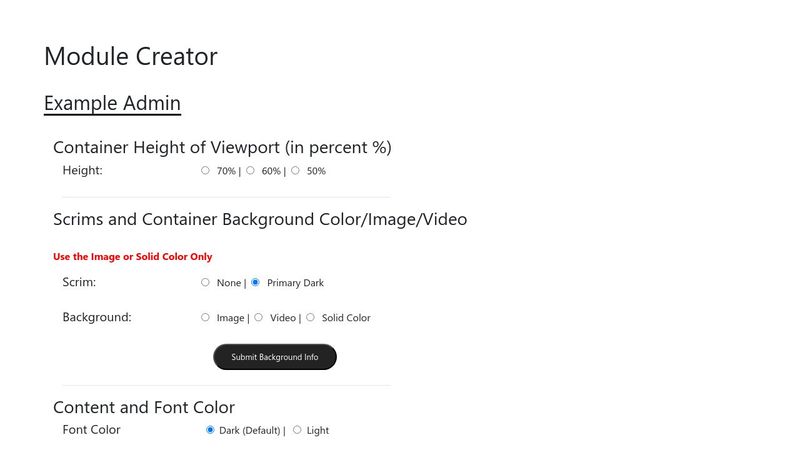
Task: Click the "Background:" field label
Action: tap(97, 317)
